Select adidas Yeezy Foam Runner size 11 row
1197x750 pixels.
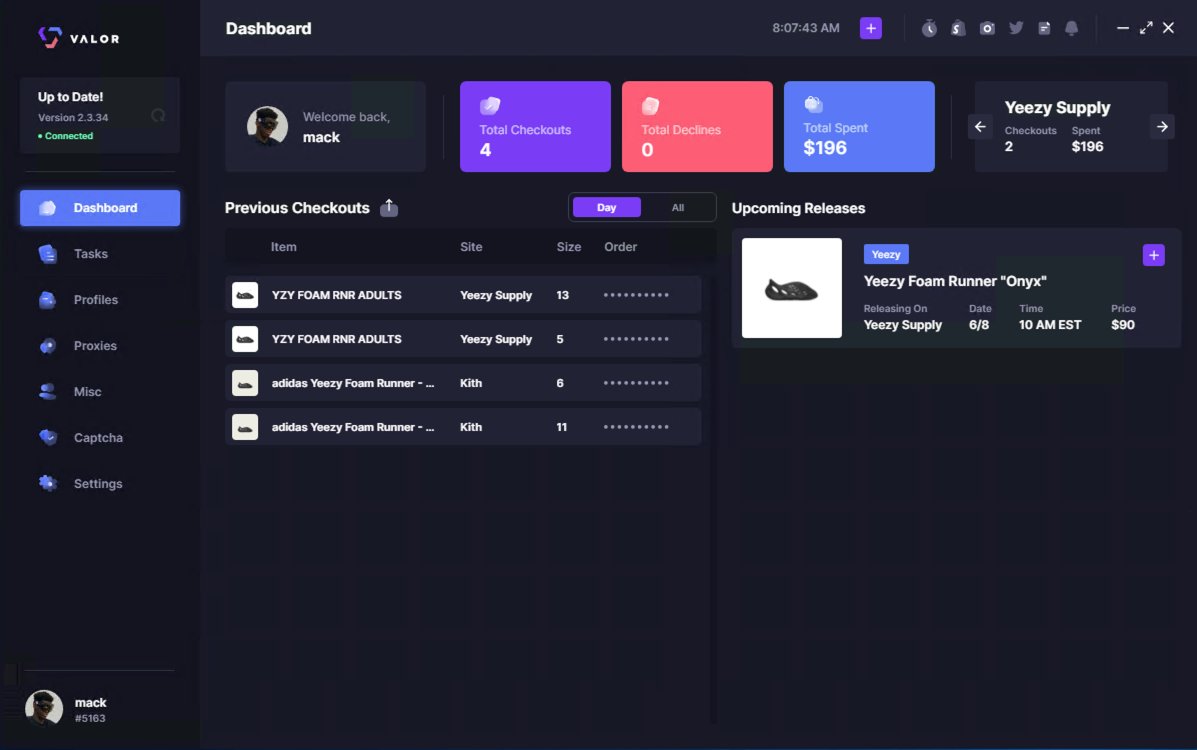pos(463,427)
